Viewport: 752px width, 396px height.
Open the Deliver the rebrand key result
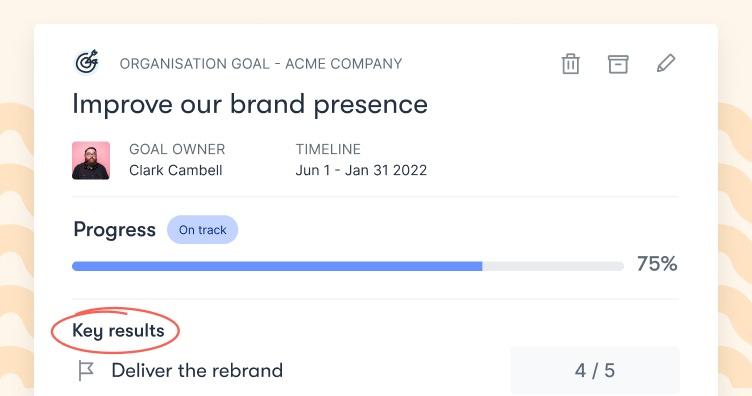tap(197, 371)
